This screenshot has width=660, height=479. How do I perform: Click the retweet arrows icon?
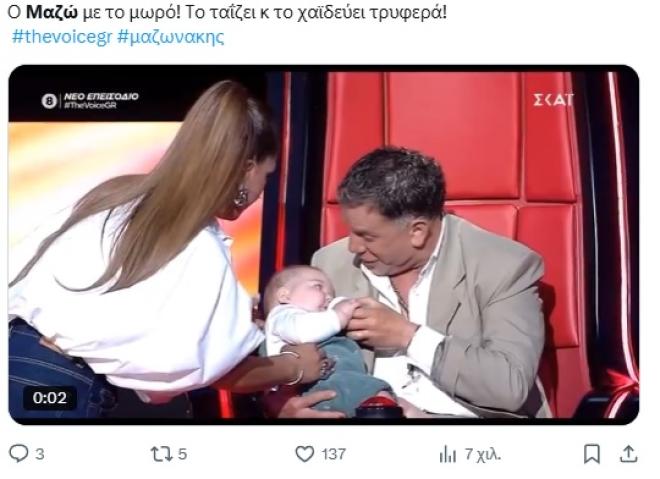point(161,454)
